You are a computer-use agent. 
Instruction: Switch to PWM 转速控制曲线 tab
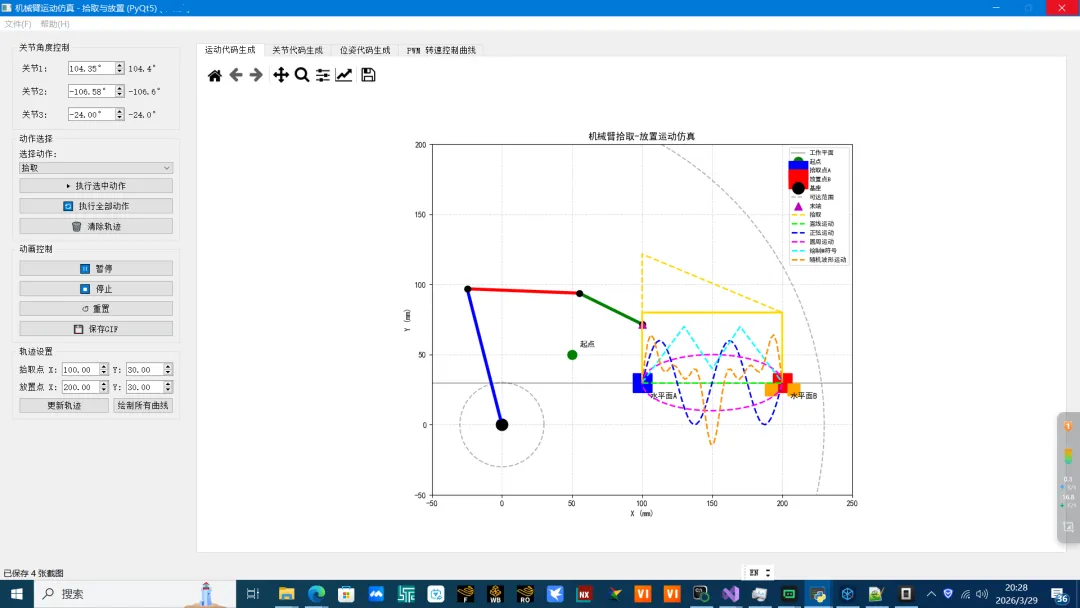point(441,50)
